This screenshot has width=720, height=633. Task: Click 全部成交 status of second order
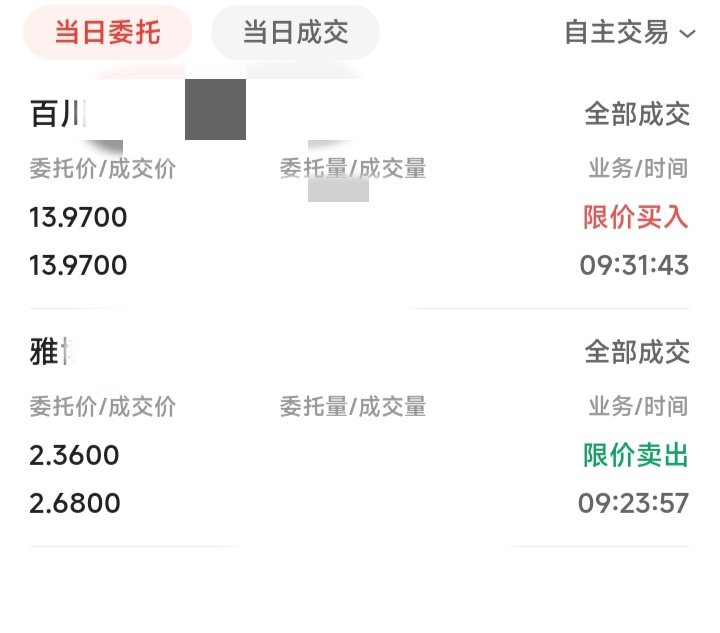pos(637,352)
